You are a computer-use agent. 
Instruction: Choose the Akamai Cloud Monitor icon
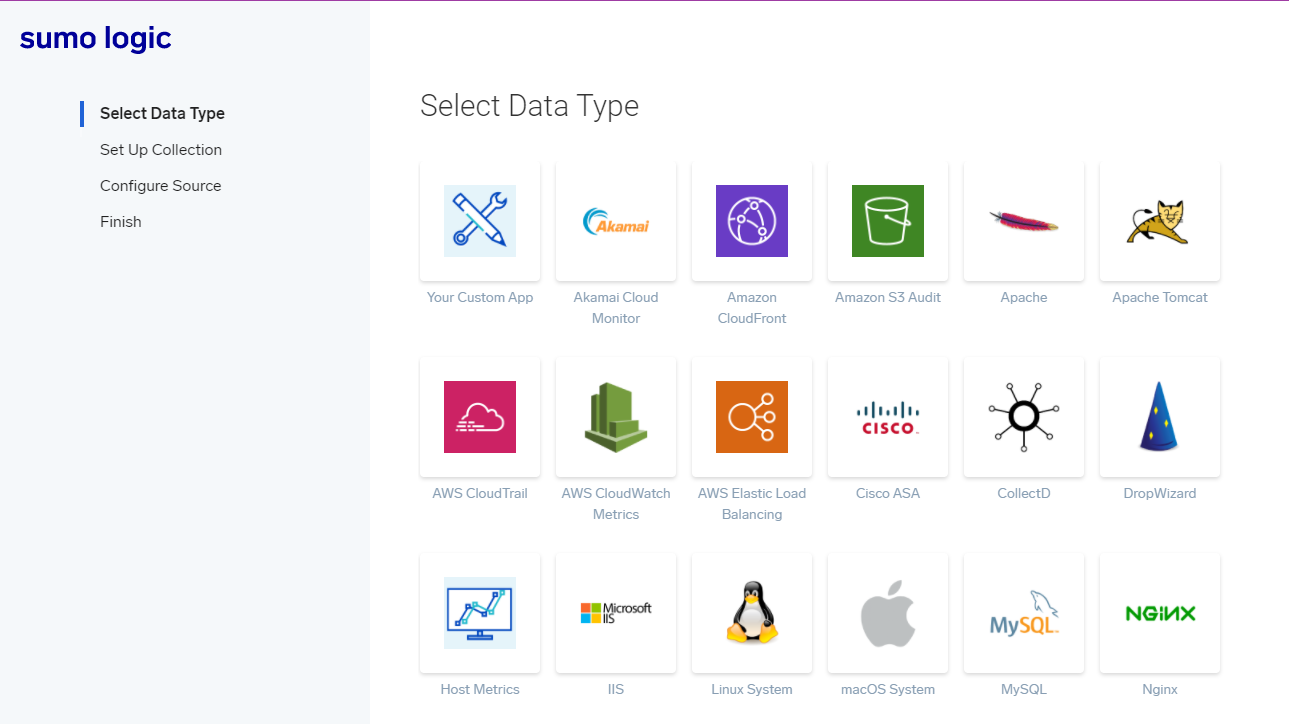click(616, 221)
